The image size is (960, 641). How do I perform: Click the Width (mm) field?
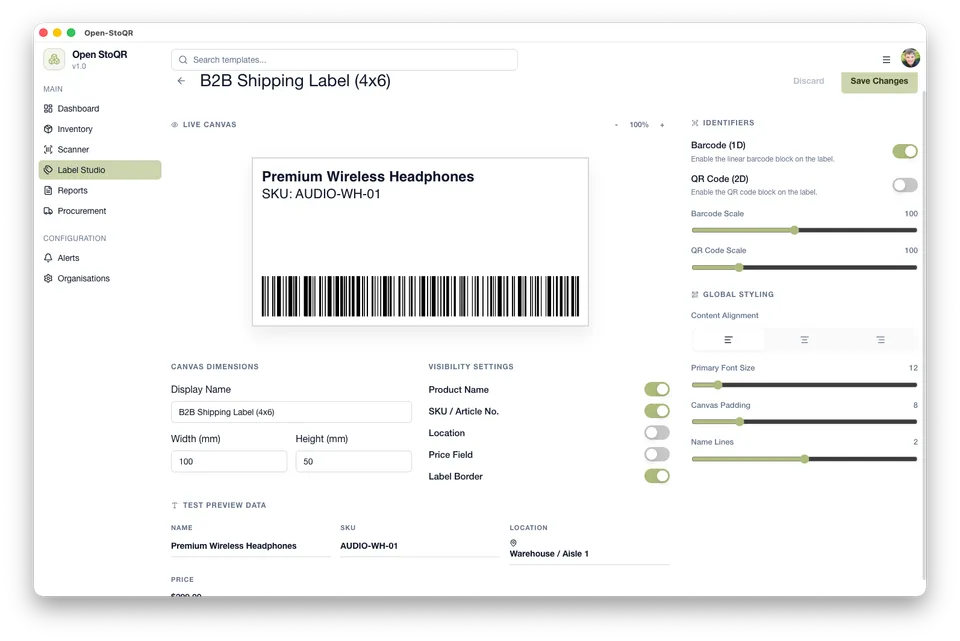[x=229, y=462]
